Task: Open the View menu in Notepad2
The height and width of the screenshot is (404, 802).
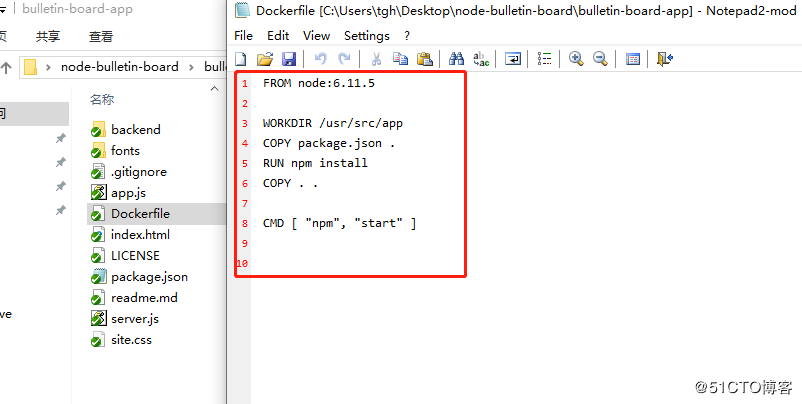Action: coord(316,35)
